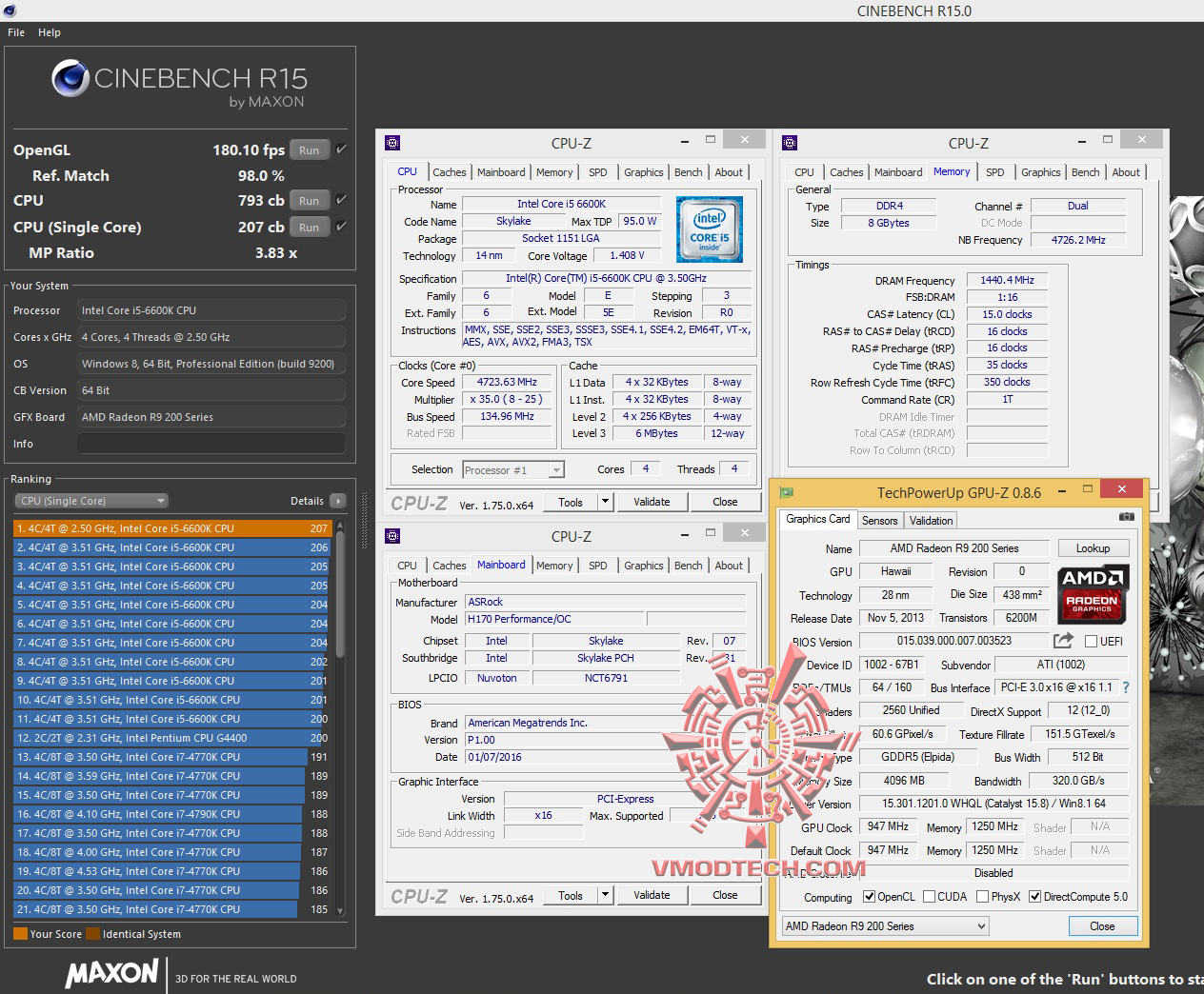Click Validate in CPU-Z Mainboard window
Screen dimensions: 1204x994
[652, 895]
